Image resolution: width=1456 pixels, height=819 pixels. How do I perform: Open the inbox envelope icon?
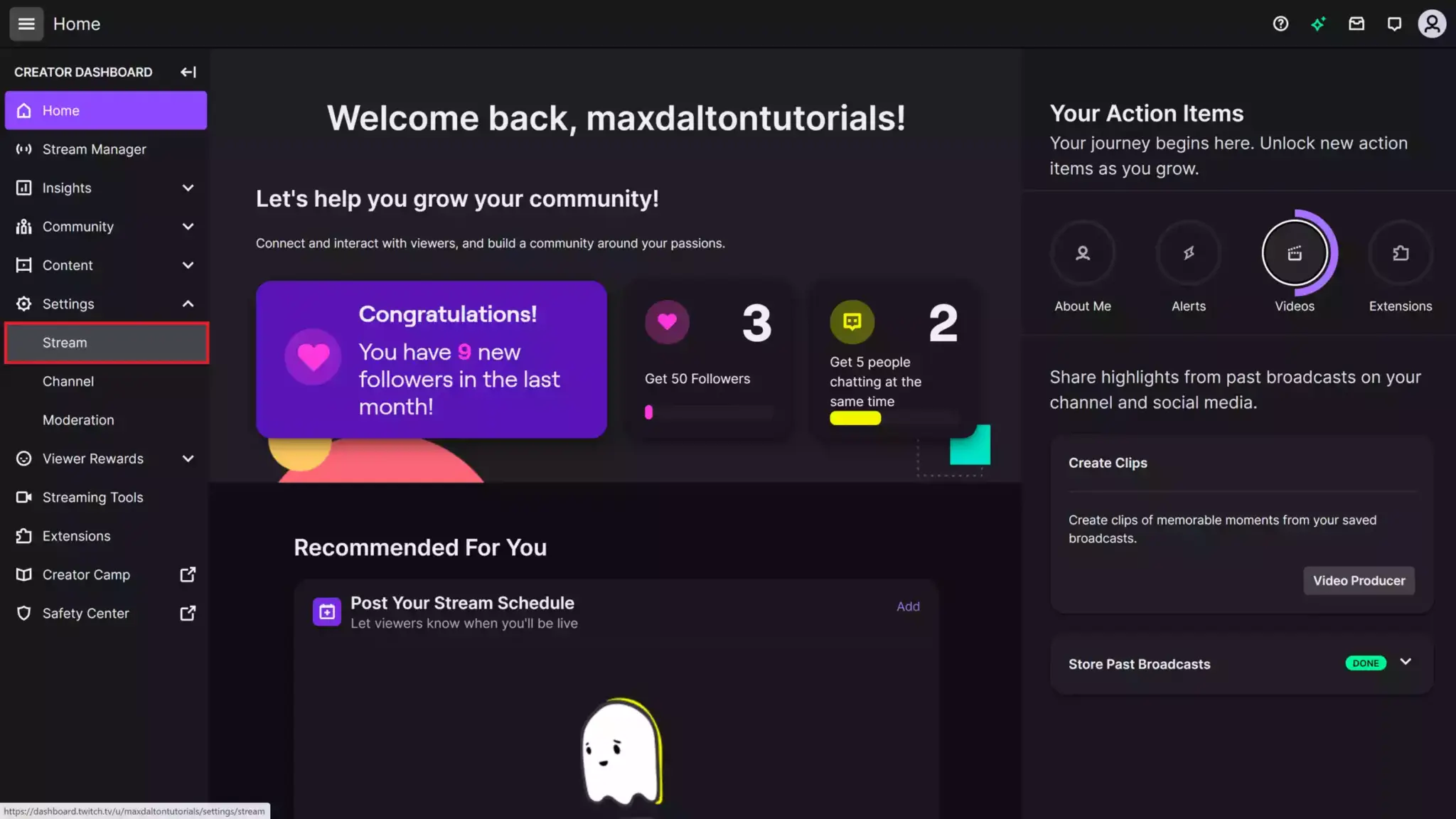point(1356,24)
